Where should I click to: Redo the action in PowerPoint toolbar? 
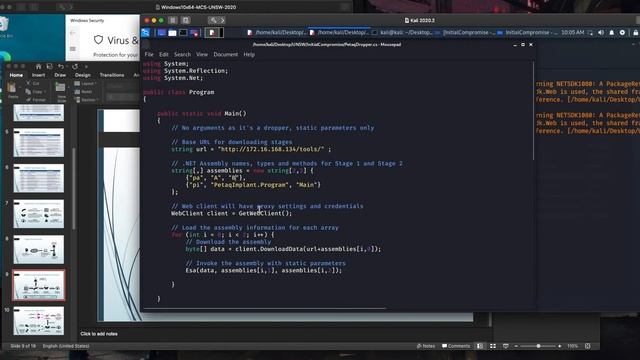click(x=75, y=66)
